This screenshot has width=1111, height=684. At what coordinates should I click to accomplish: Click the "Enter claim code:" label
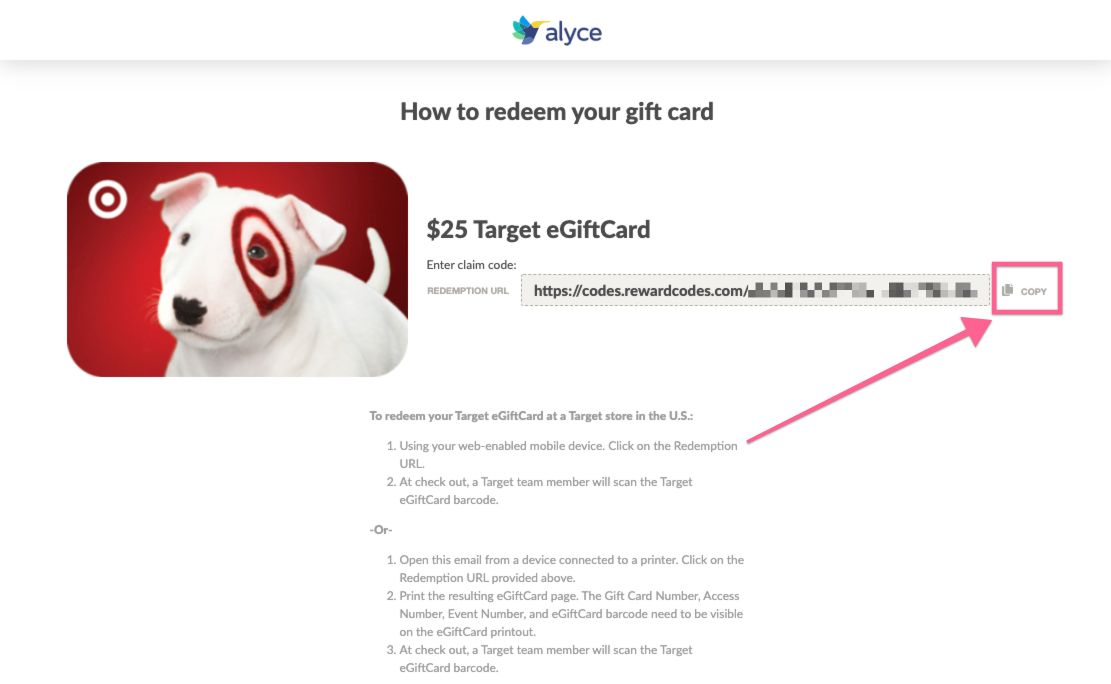(471, 264)
